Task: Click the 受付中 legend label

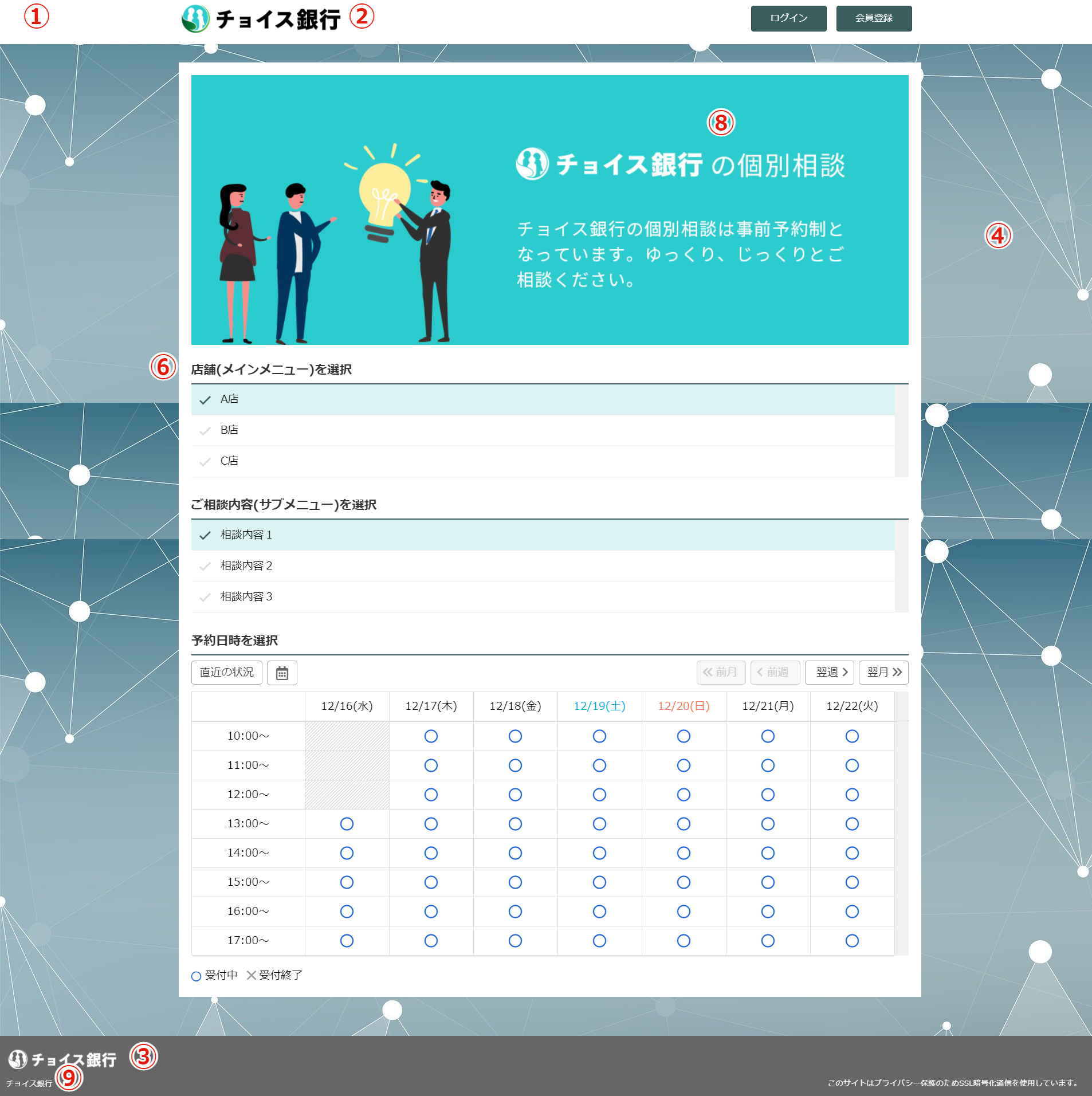Action: coord(221,975)
